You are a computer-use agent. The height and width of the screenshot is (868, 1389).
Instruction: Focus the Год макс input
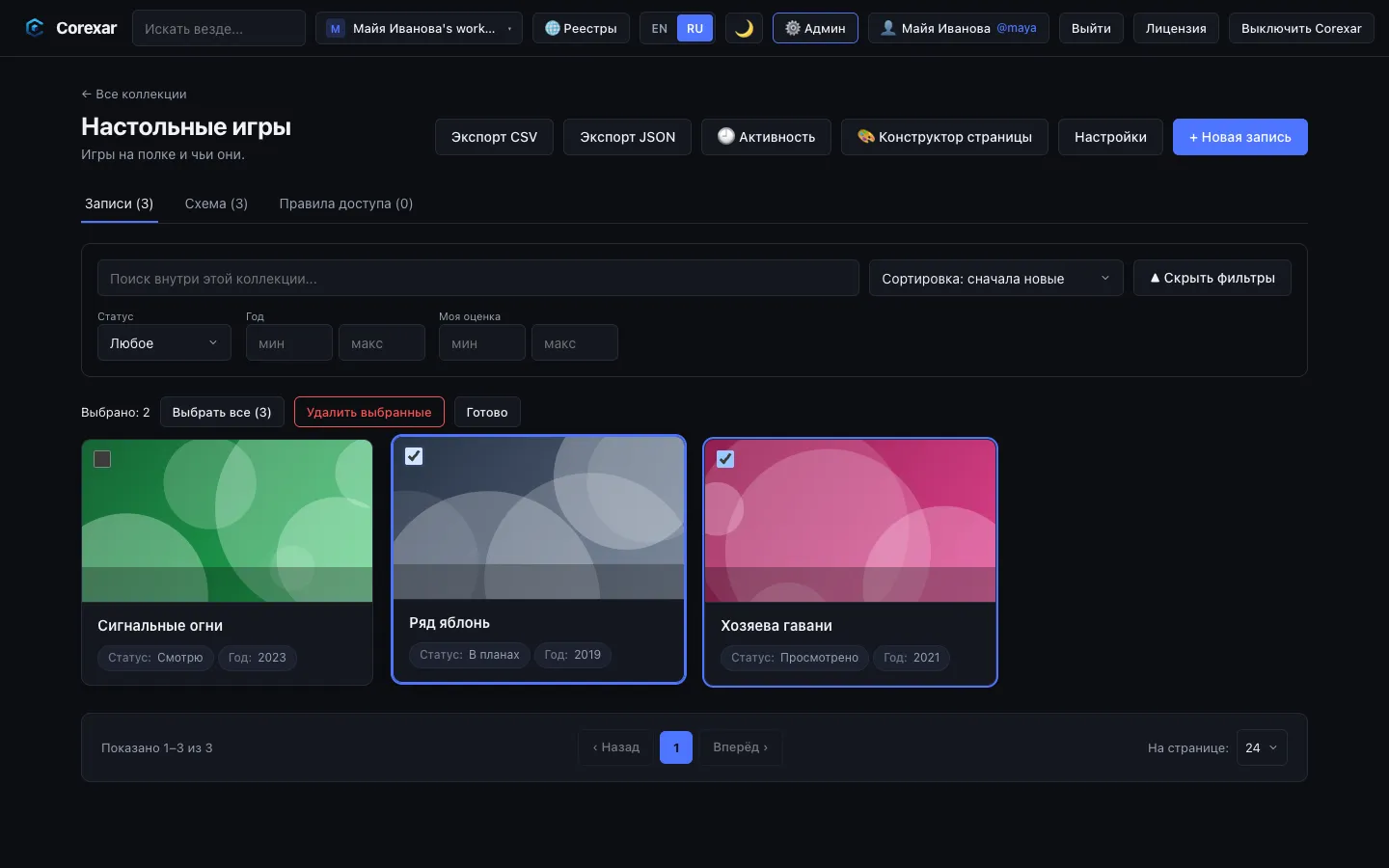382,342
